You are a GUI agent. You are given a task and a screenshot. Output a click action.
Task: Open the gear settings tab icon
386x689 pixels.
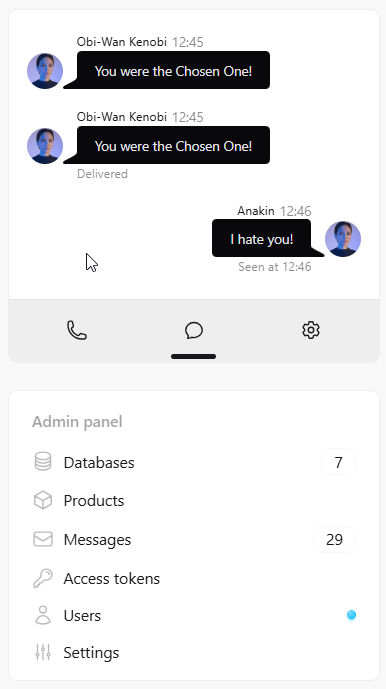point(311,330)
